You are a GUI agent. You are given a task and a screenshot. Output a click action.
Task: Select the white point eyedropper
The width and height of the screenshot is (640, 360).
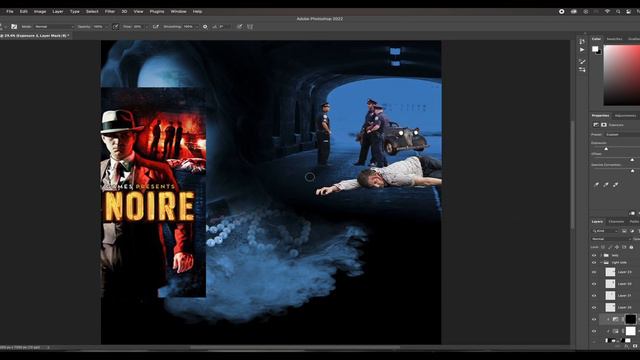click(616, 184)
